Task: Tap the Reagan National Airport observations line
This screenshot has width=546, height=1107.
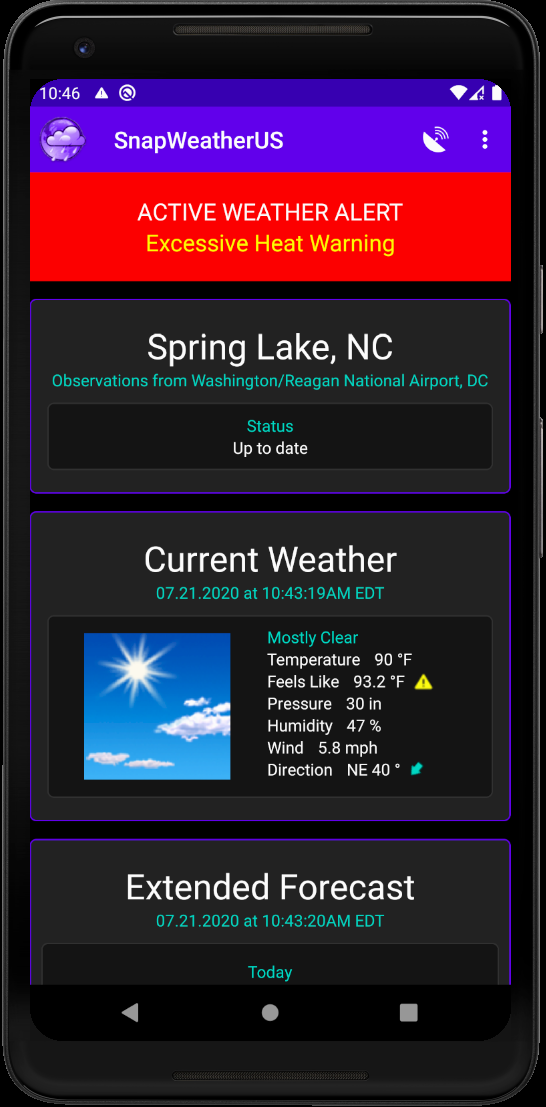Action: (x=270, y=381)
